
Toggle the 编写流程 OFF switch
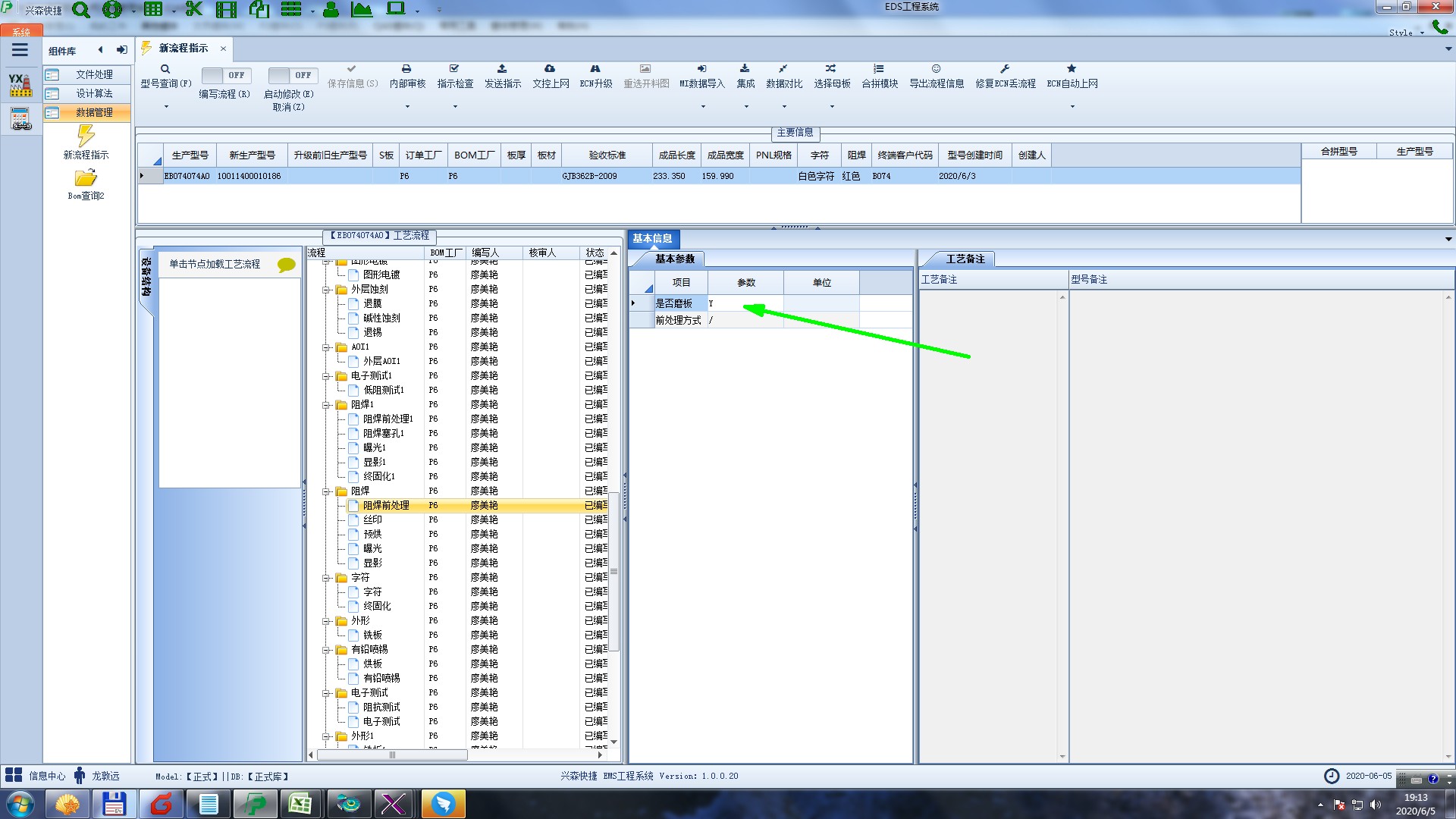coord(225,75)
